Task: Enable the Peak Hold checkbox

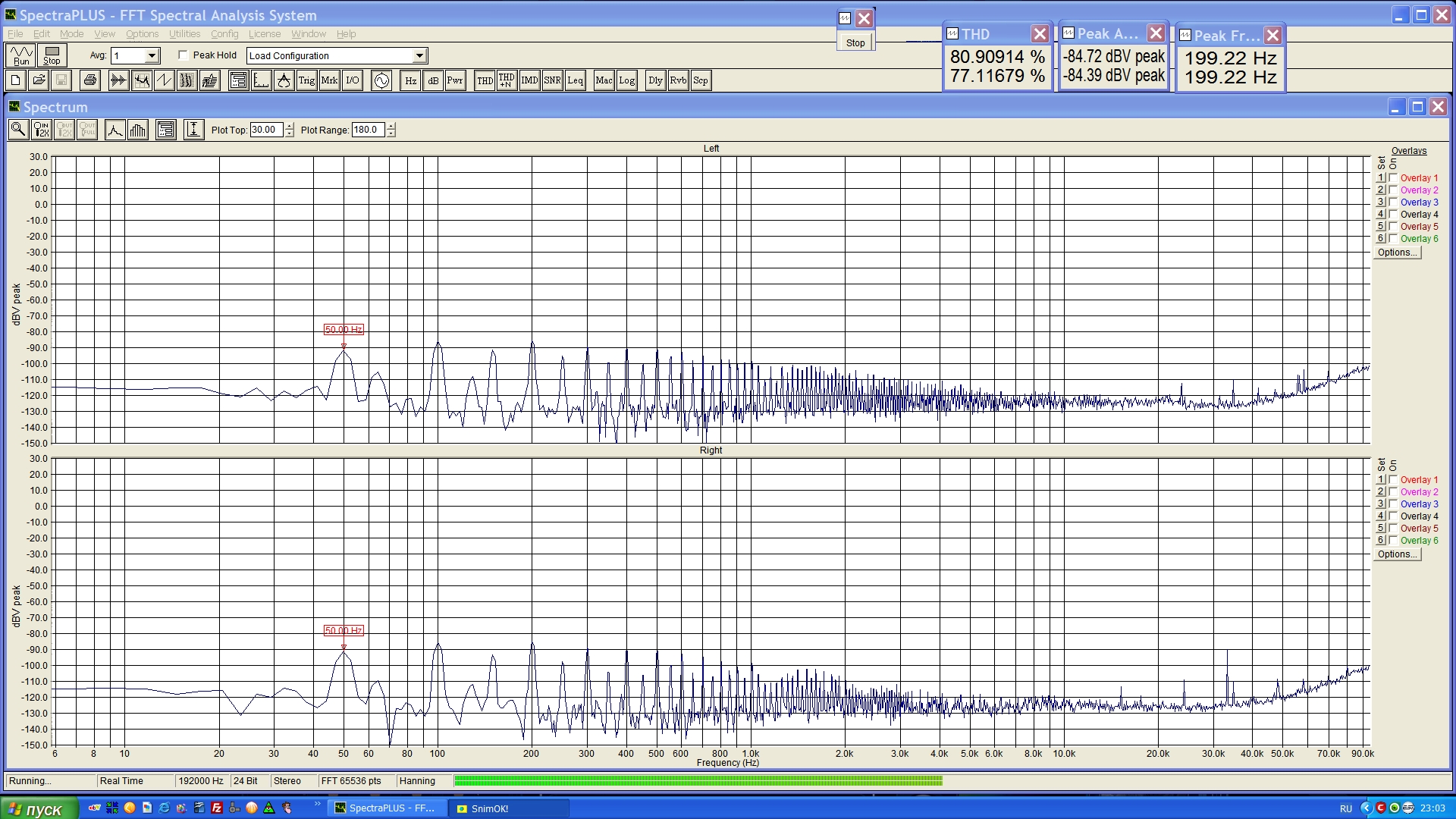Action: (184, 55)
